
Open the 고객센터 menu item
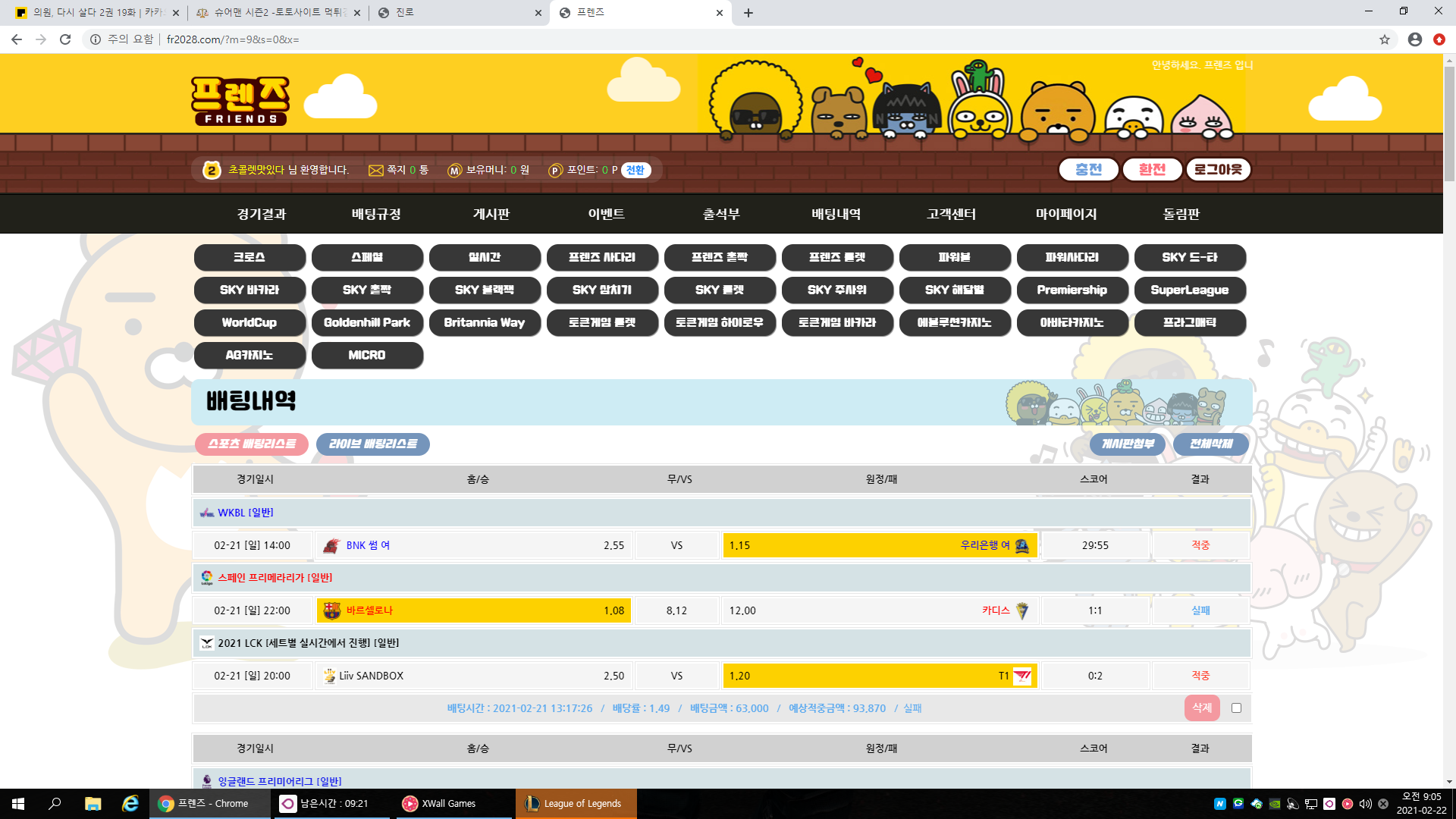(x=951, y=214)
